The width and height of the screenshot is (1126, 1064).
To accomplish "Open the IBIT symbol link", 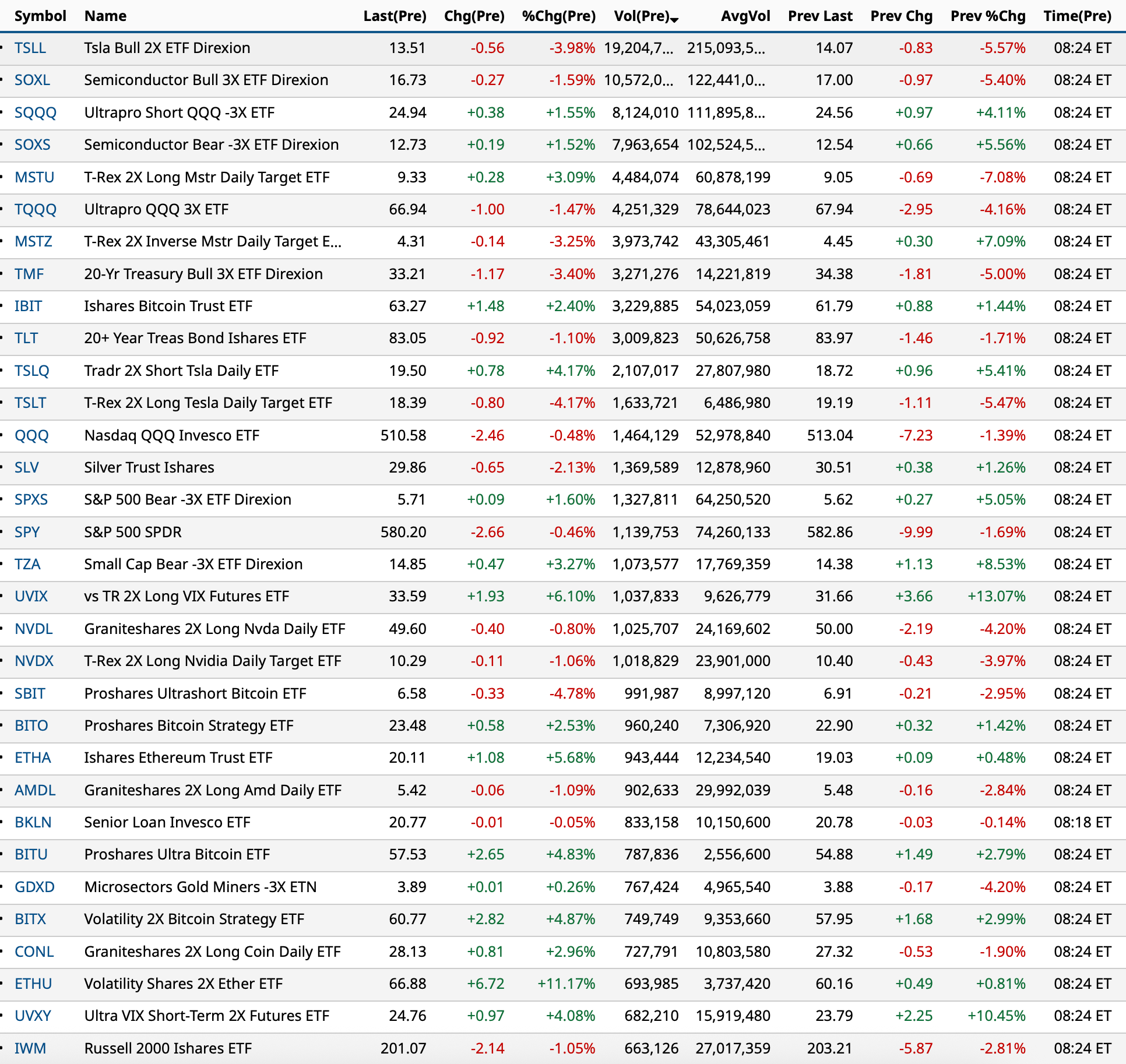I will click(28, 306).
